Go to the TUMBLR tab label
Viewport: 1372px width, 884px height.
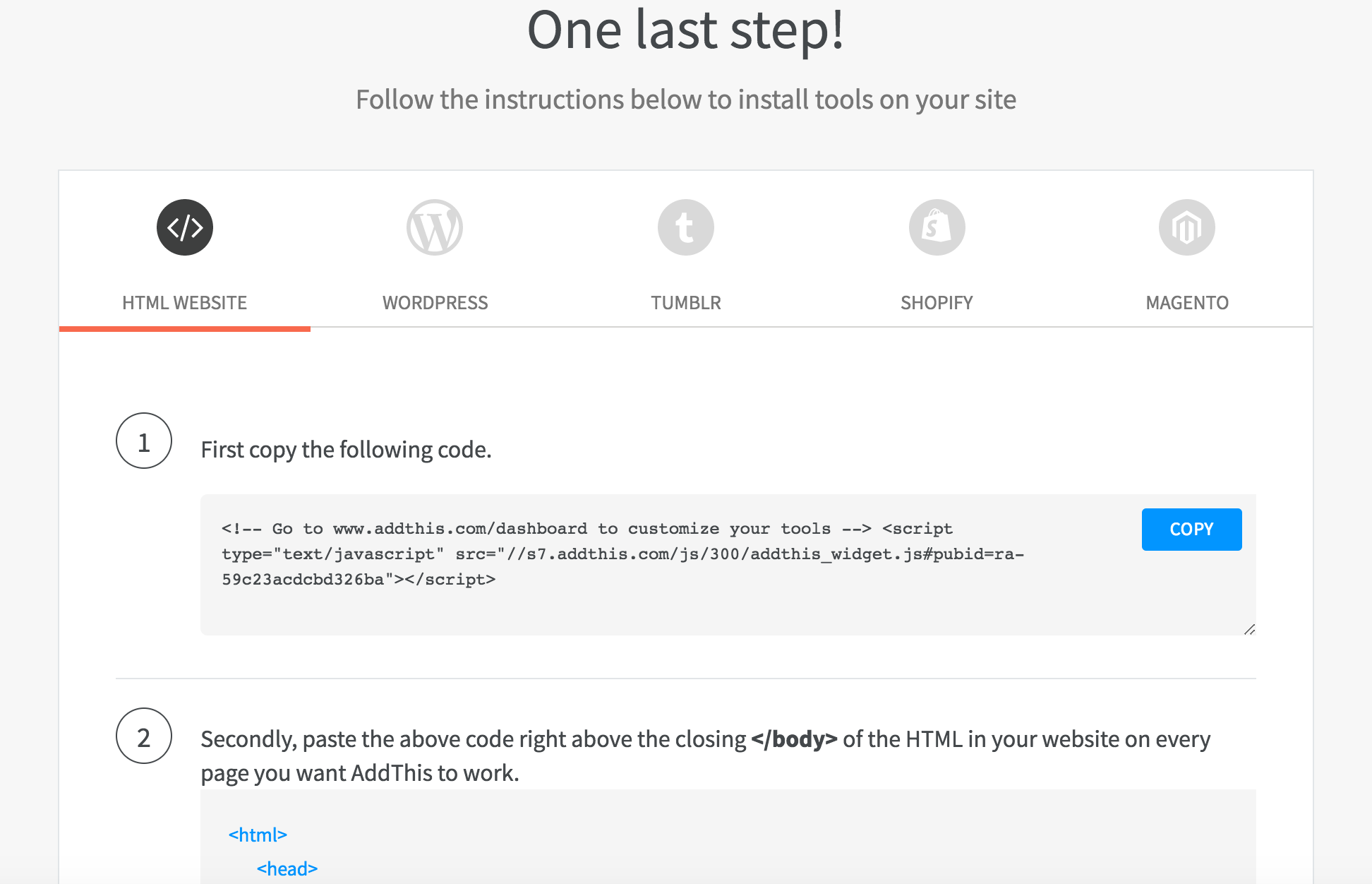(x=685, y=303)
